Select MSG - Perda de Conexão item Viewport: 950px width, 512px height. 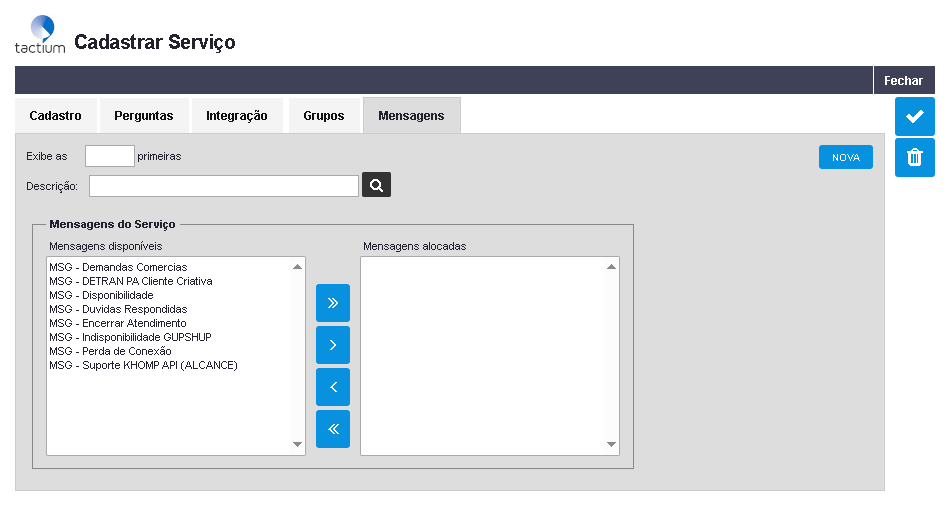tap(110, 351)
